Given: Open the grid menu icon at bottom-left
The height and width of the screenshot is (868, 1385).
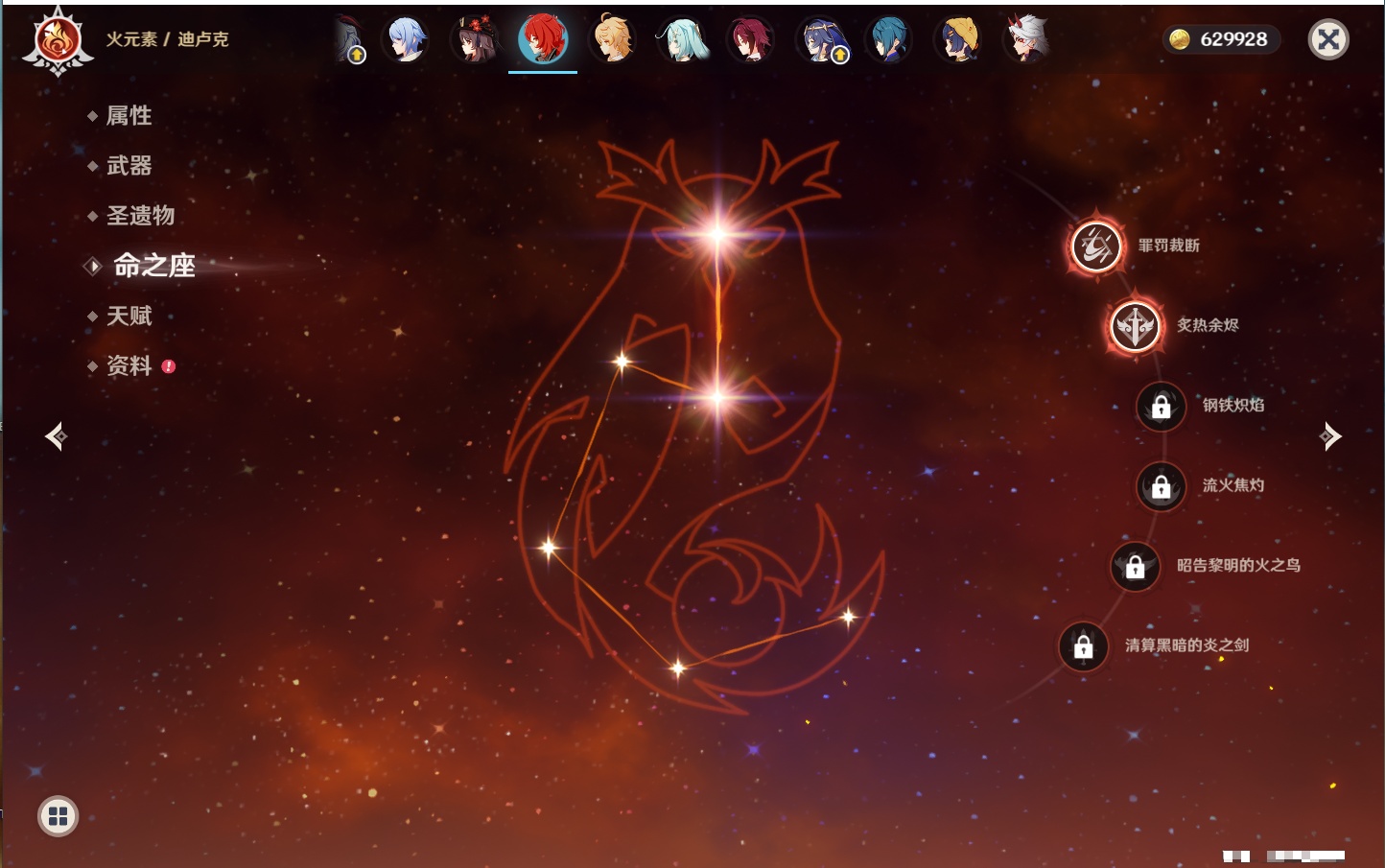Looking at the screenshot, I should 58,816.
